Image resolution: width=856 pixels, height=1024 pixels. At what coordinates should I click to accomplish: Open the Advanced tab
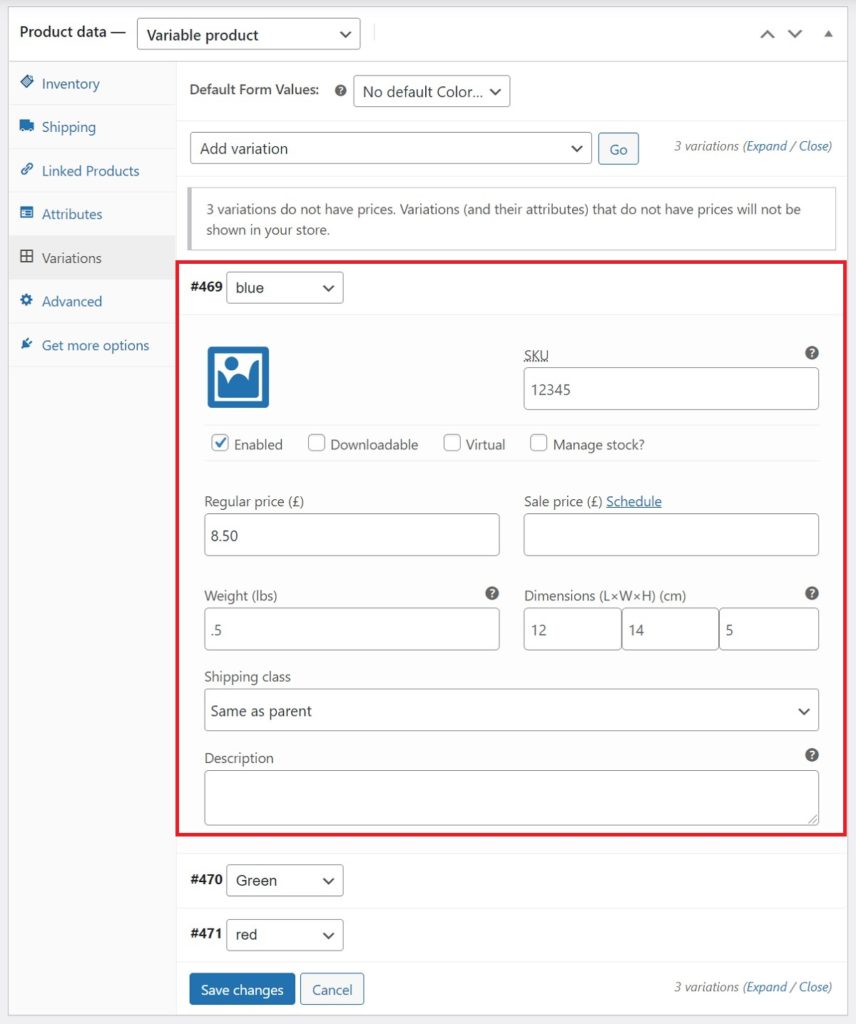(92, 301)
